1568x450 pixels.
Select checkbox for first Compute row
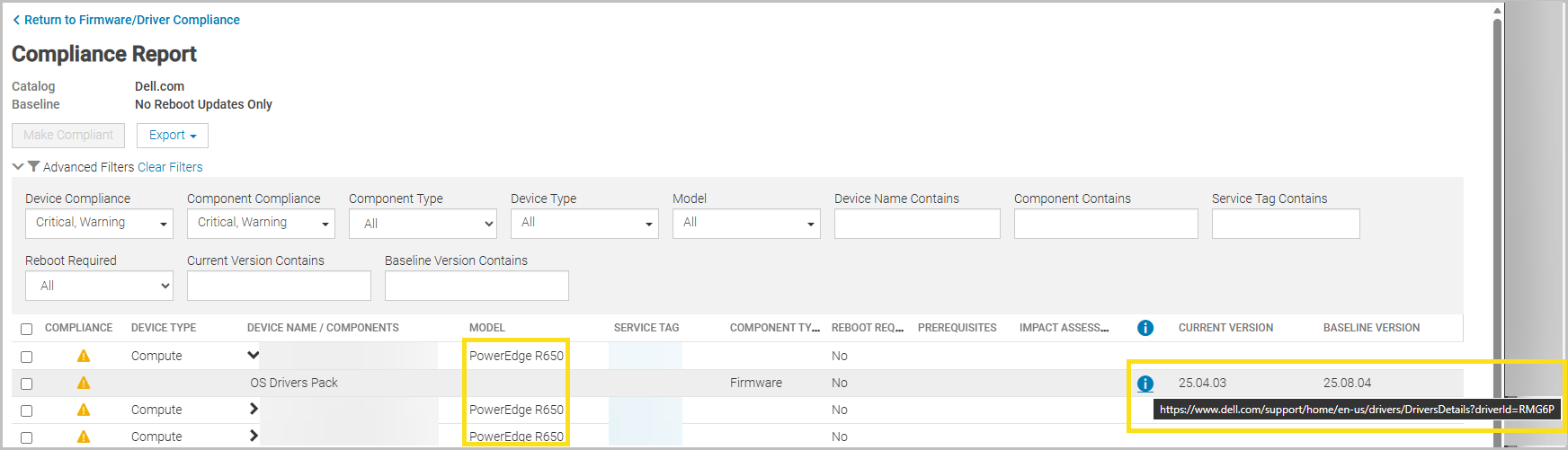click(27, 357)
